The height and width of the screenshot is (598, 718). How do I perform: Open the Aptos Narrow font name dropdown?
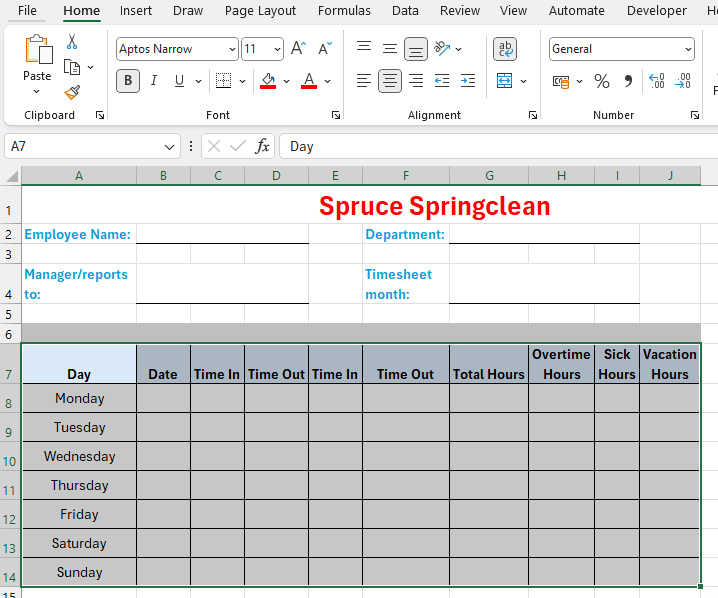click(x=232, y=49)
